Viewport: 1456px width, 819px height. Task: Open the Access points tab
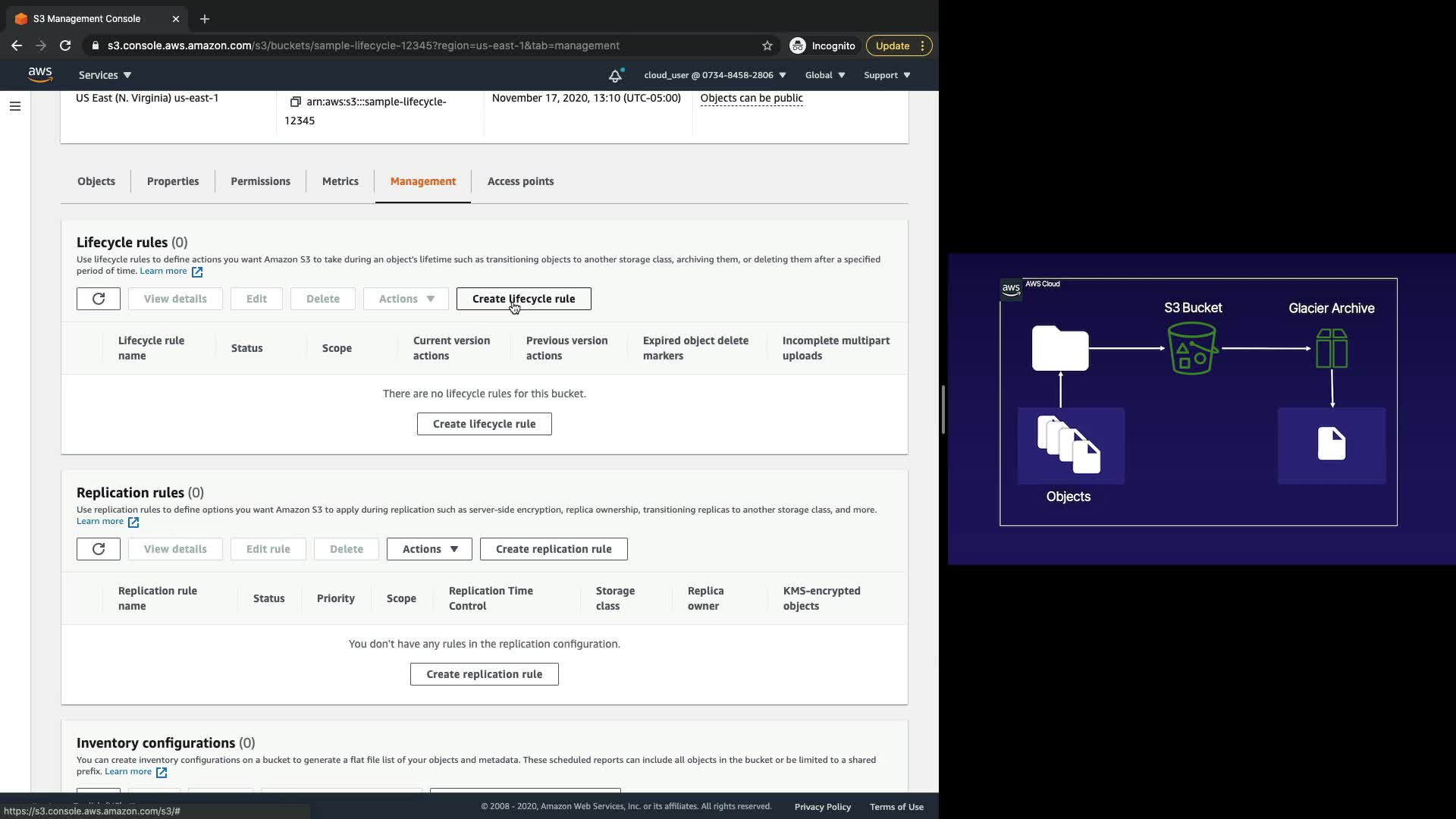point(520,181)
